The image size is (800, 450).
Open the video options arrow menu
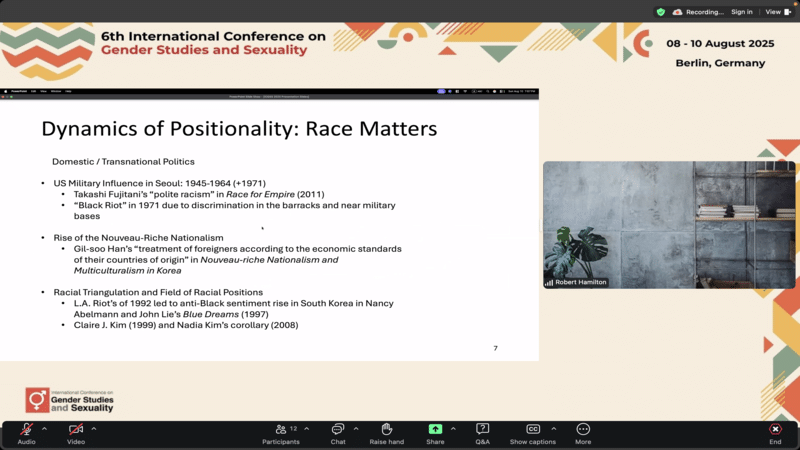tap(94, 428)
